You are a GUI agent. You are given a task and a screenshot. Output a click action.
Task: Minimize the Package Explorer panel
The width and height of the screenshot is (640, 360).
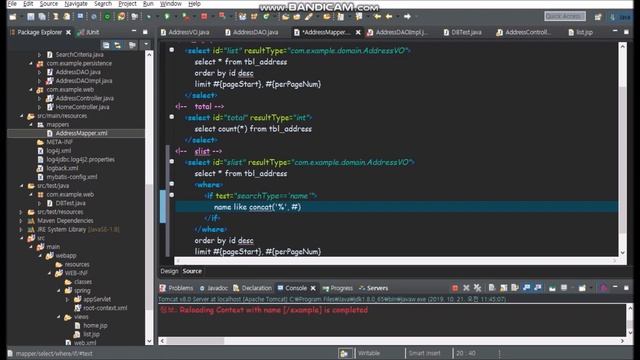coord(134,32)
